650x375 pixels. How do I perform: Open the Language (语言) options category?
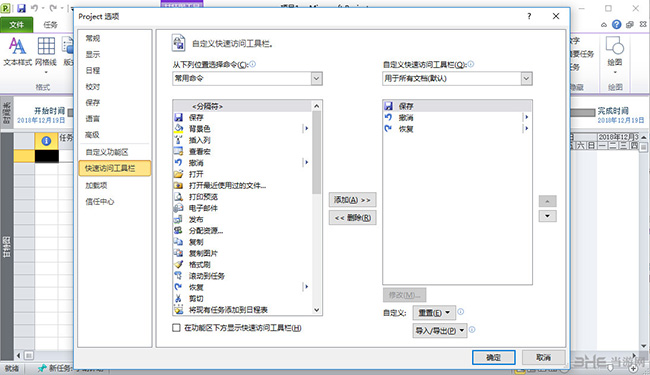coord(93,119)
